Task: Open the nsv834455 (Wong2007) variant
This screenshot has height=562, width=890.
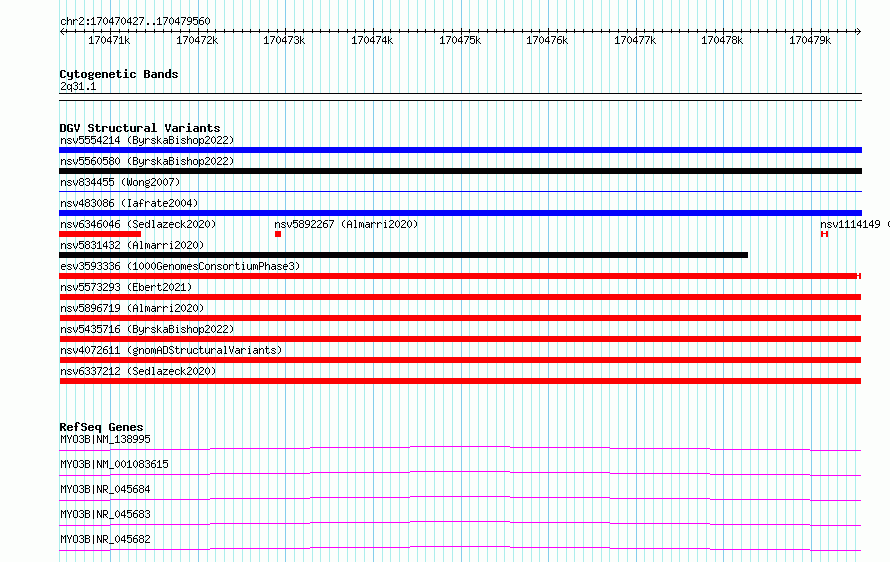Action: [120, 182]
